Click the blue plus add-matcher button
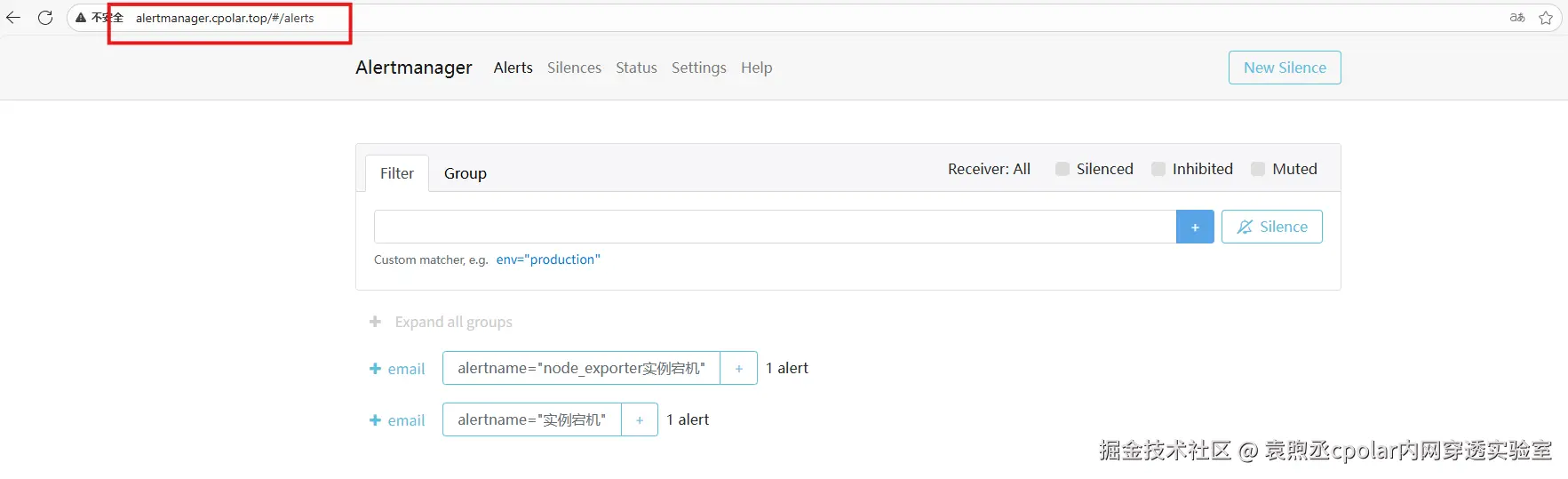Image resolution: width=1568 pixels, height=479 pixels. 1195,228
